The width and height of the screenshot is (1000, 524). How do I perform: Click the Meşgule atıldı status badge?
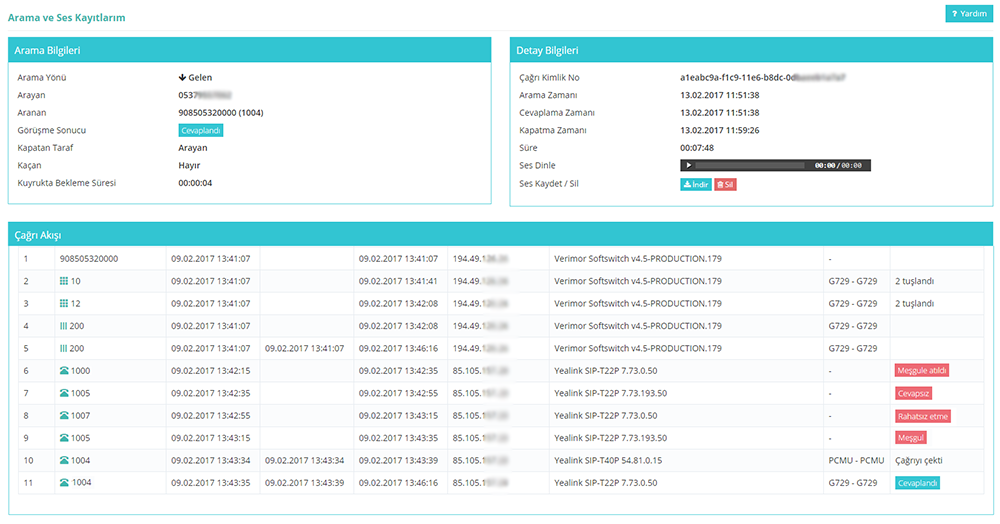(921, 370)
